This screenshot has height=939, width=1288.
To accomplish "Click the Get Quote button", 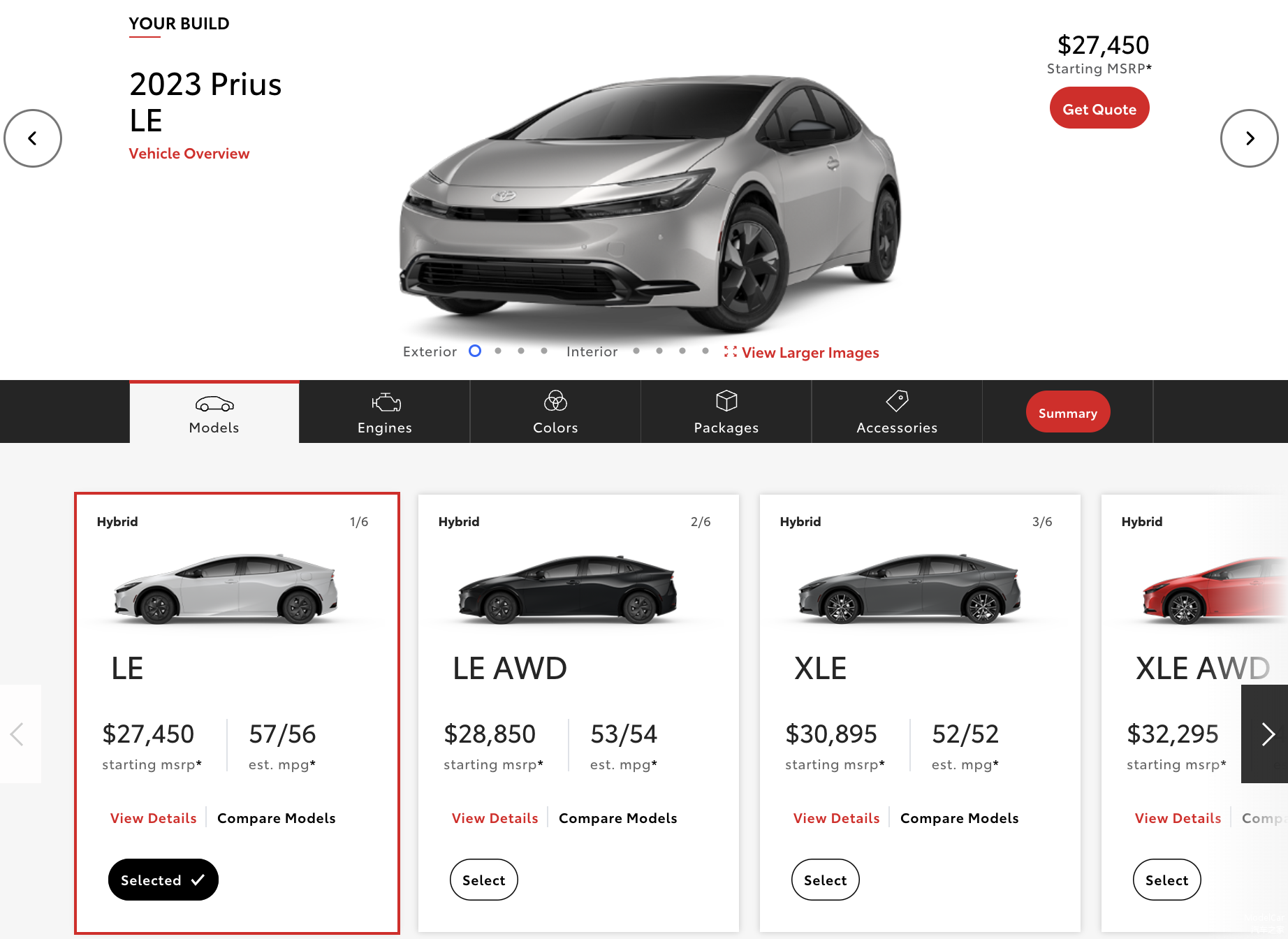I will 1099,108.
